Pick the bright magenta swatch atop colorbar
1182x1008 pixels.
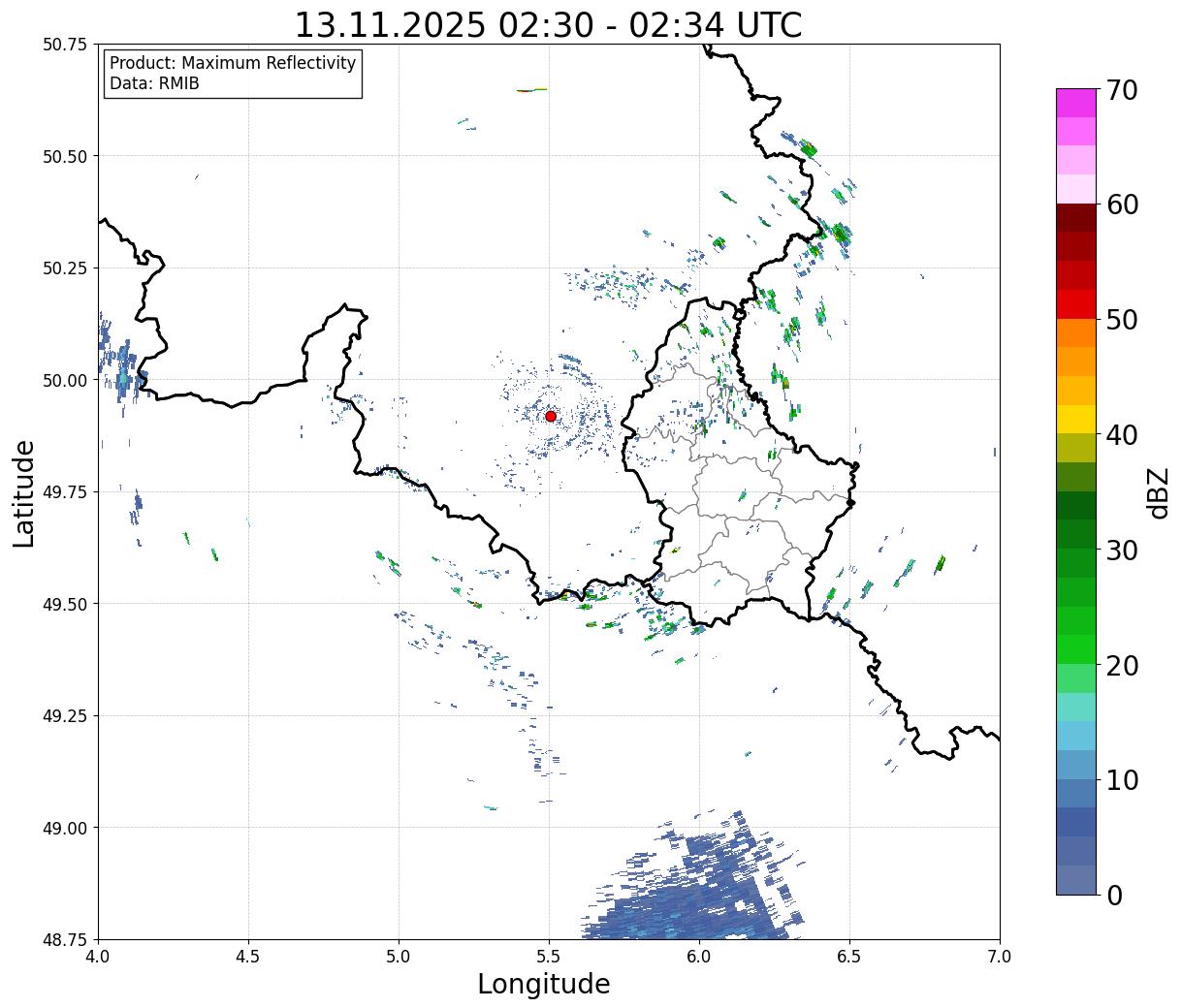click(x=1075, y=103)
